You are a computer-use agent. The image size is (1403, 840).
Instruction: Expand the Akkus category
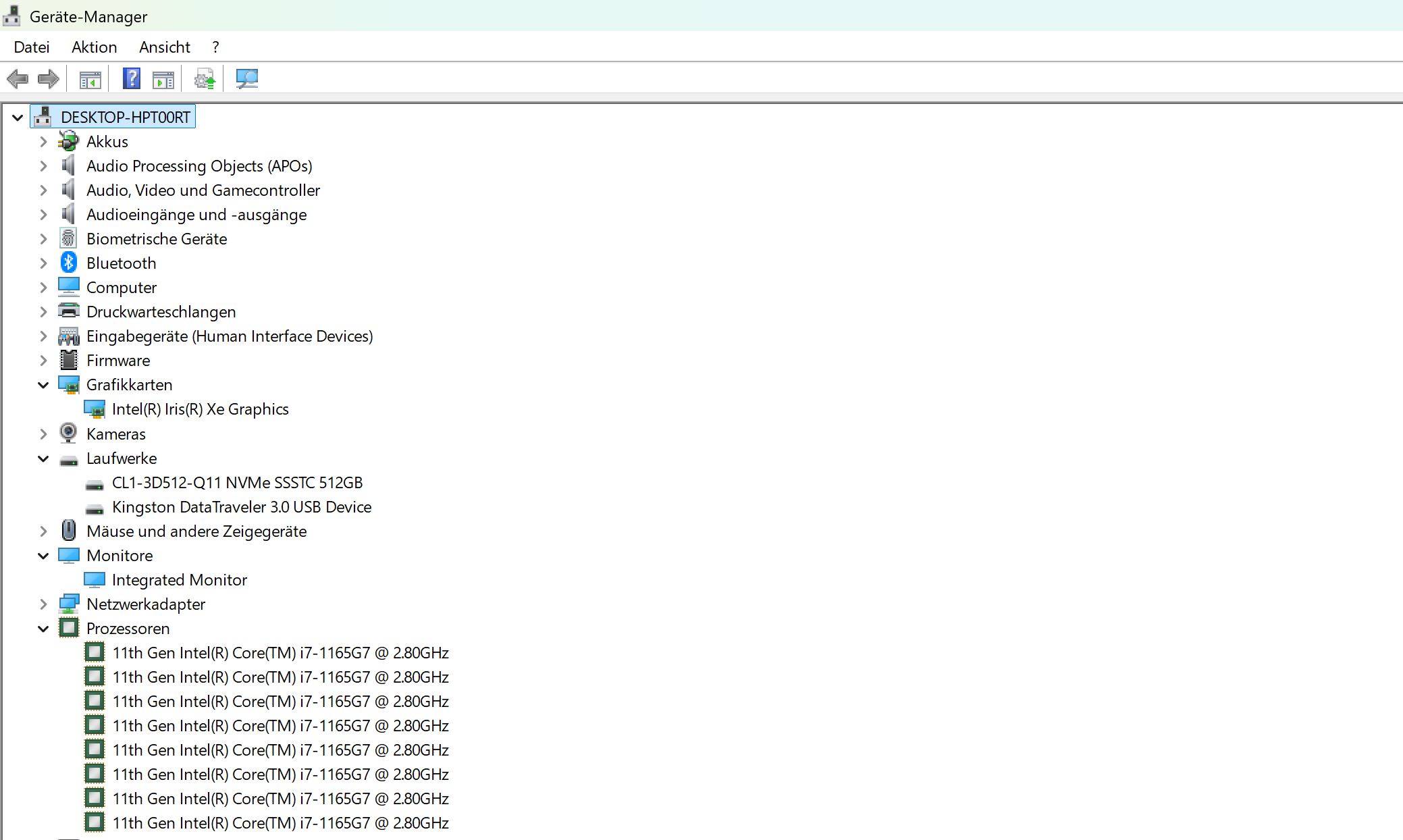[x=43, y=142]
